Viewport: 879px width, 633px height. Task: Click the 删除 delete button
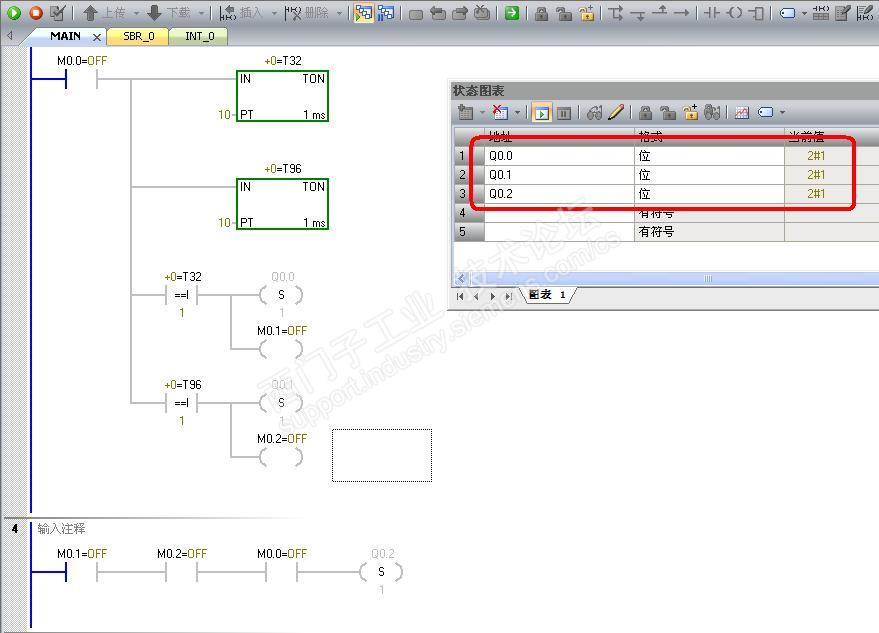[307, 12]
